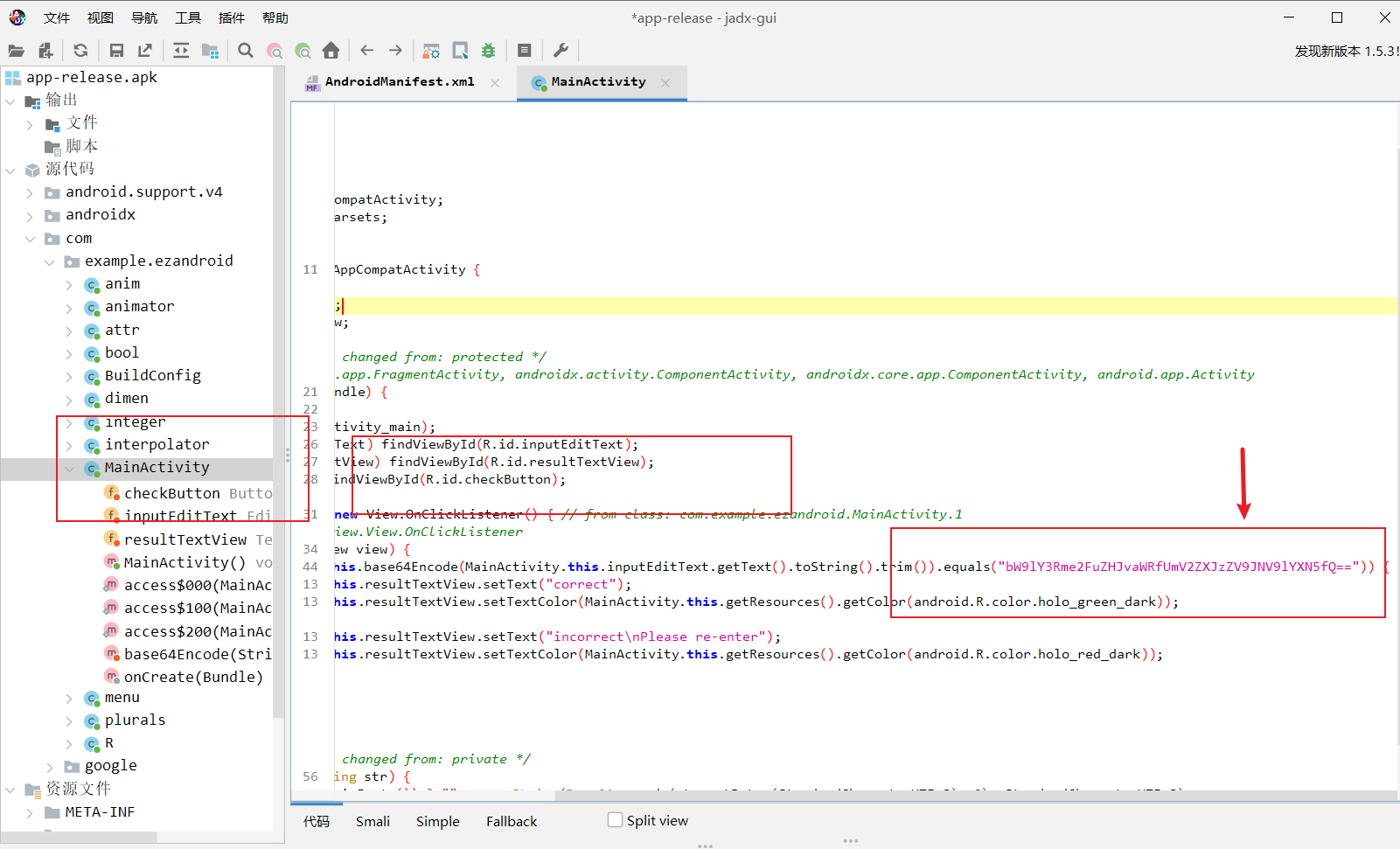Select the app-release.apk root node
This screenshot has height=849, width=1400.
tap(91, 77)
